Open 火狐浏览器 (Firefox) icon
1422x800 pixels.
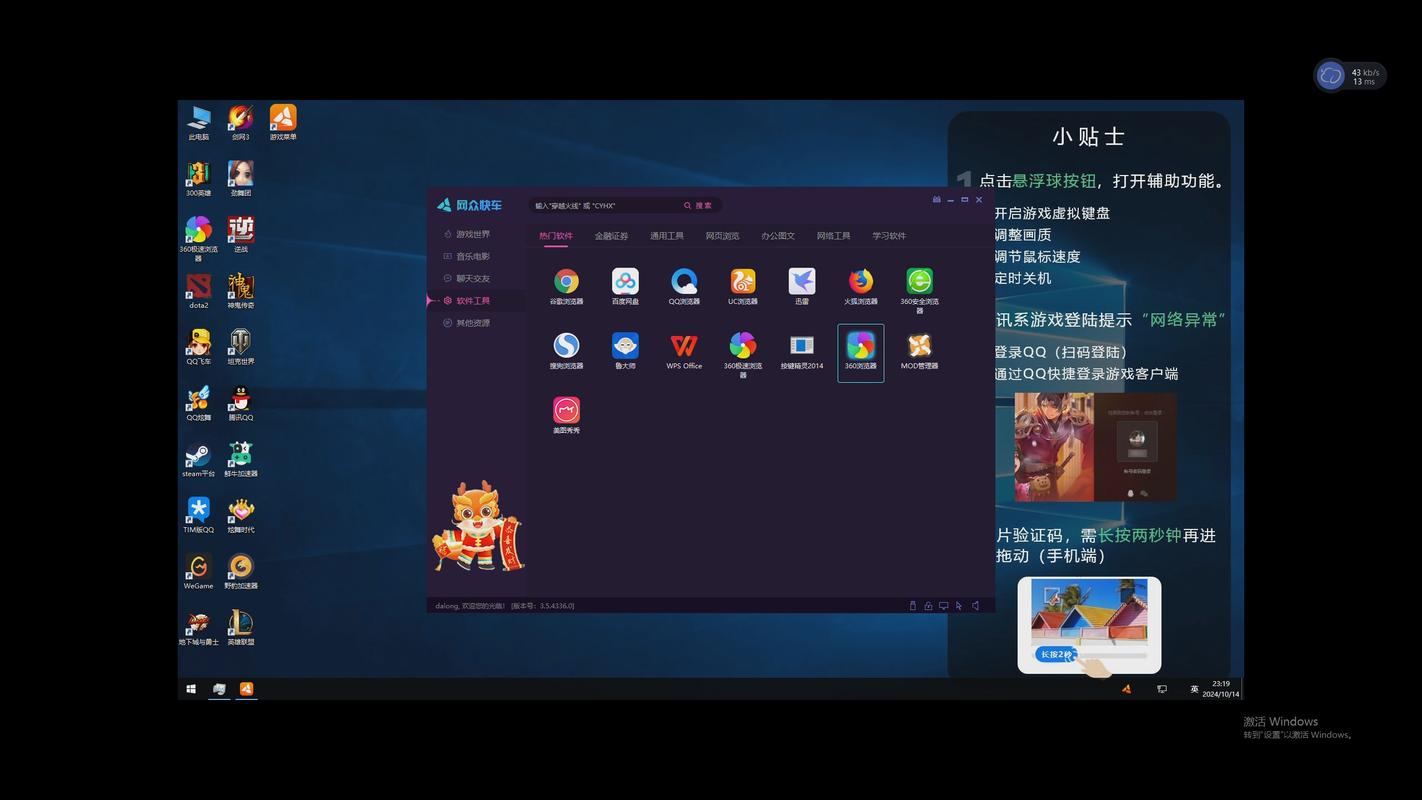859,282
